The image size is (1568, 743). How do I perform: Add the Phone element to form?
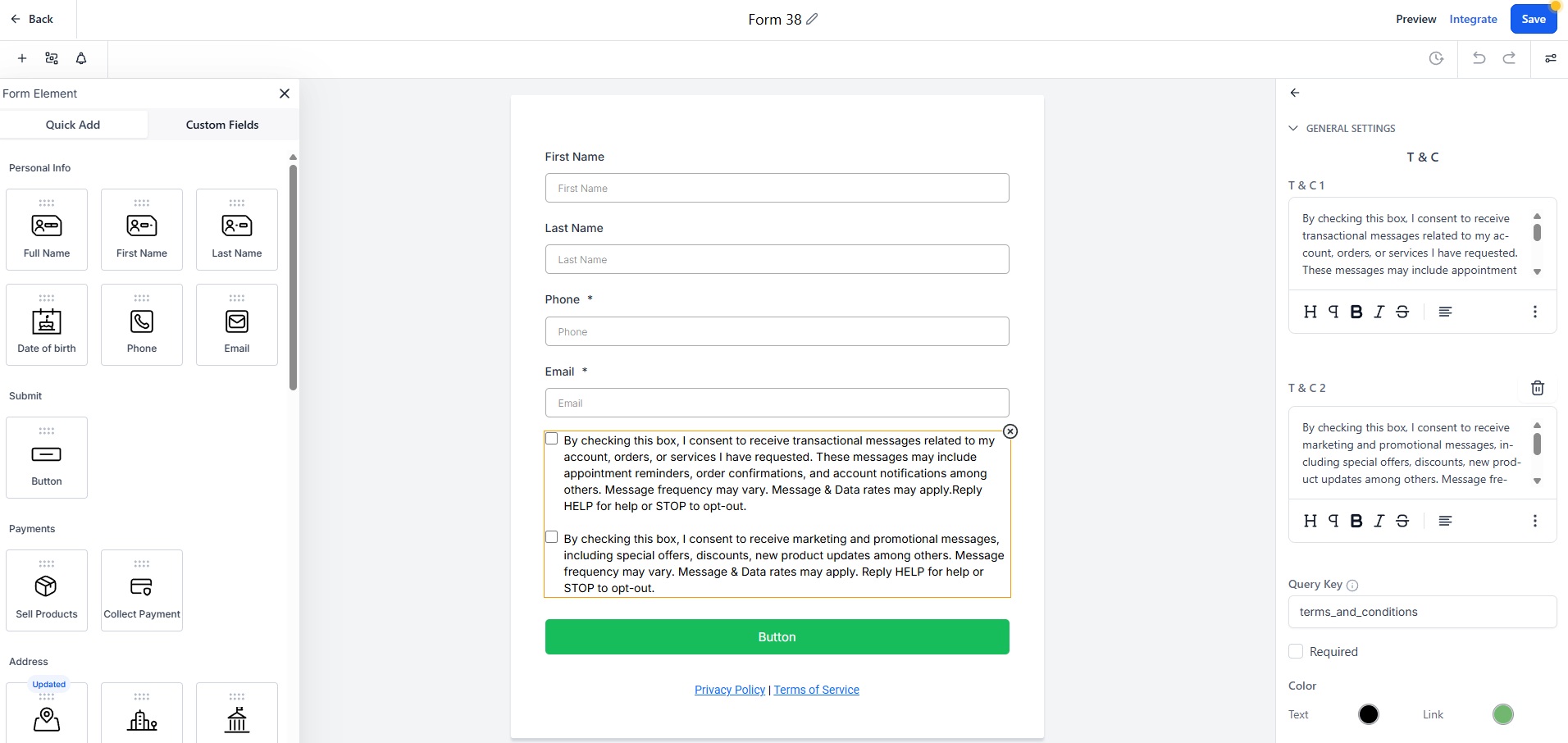click(142, 325)
